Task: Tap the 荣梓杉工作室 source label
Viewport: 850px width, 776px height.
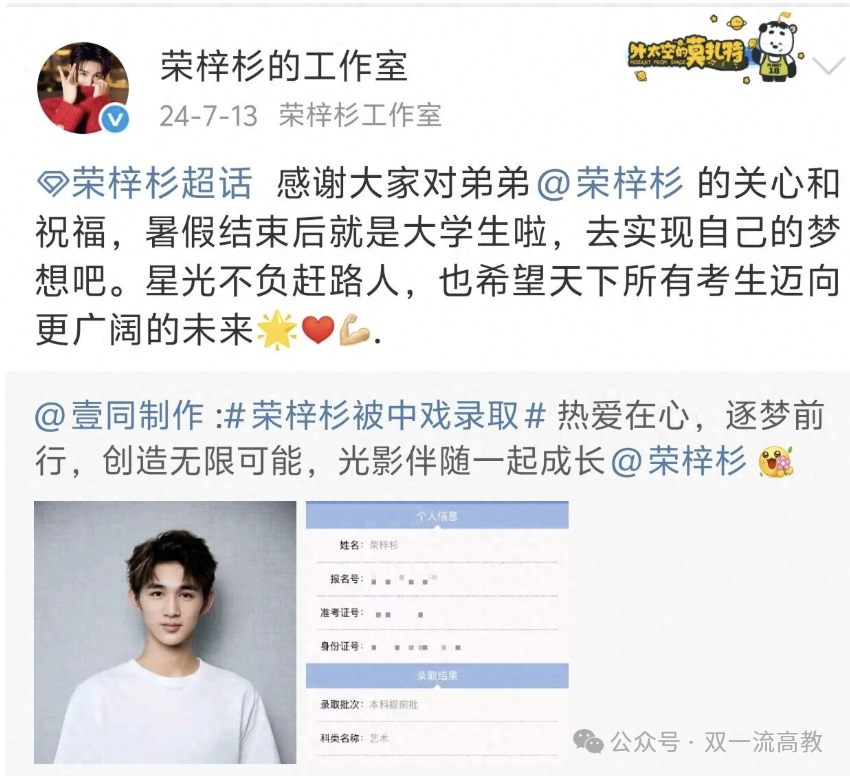Action: pyautogui.click(x=360, y=116)
